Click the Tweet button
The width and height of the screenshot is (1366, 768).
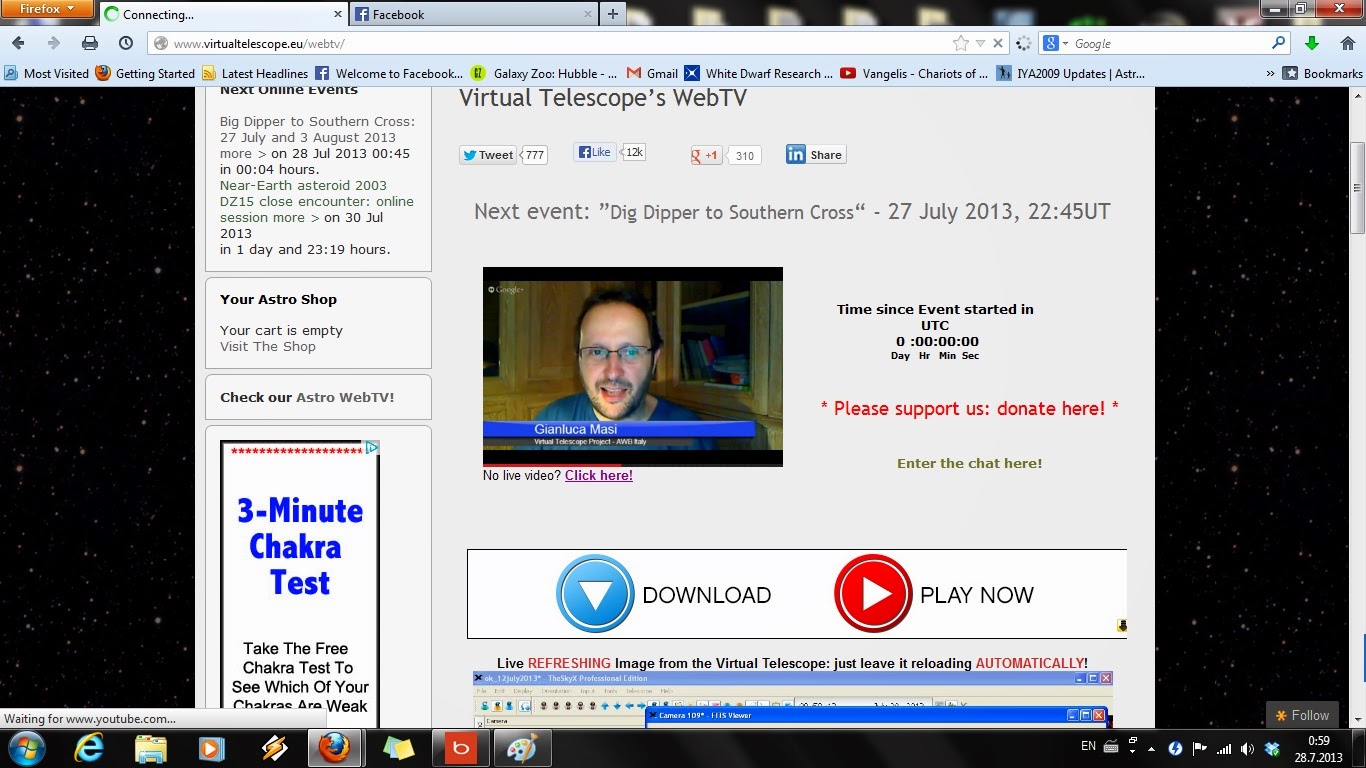[488, 155]
